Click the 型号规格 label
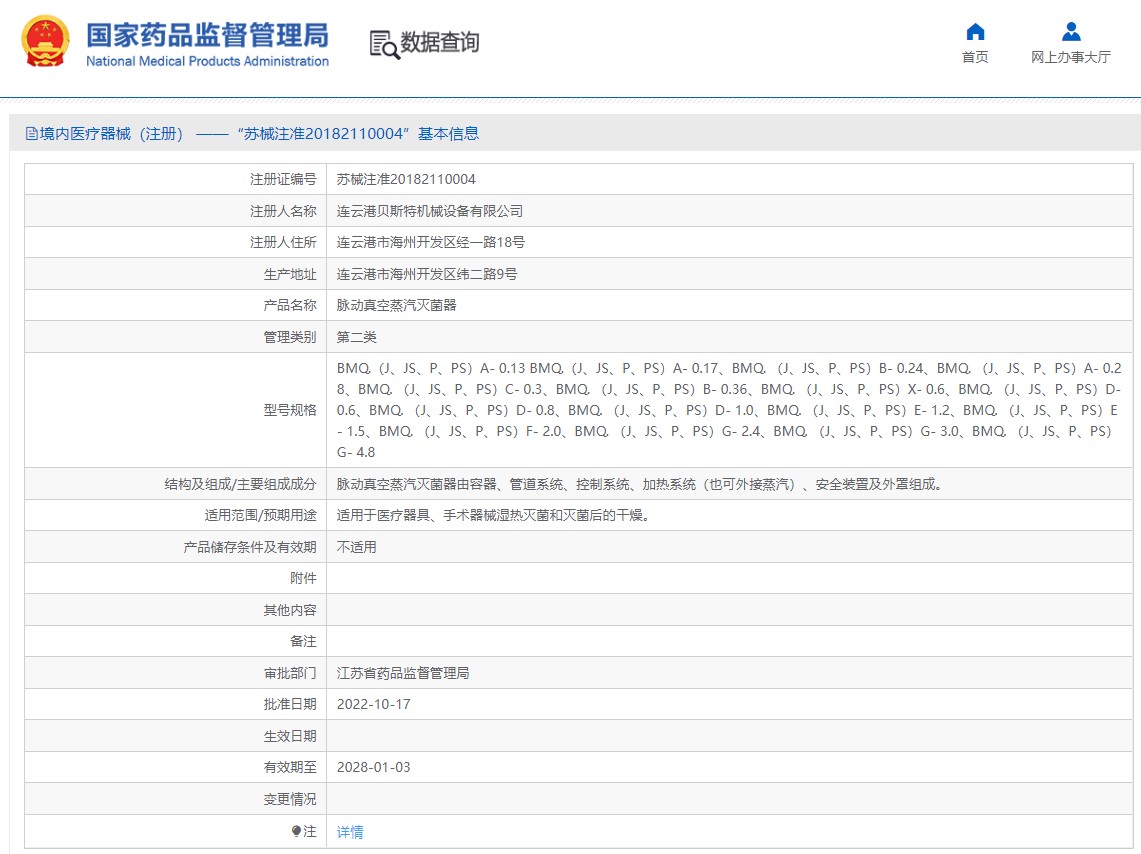The width and height of the screenshot is (1141, 854). pos(290,410)
